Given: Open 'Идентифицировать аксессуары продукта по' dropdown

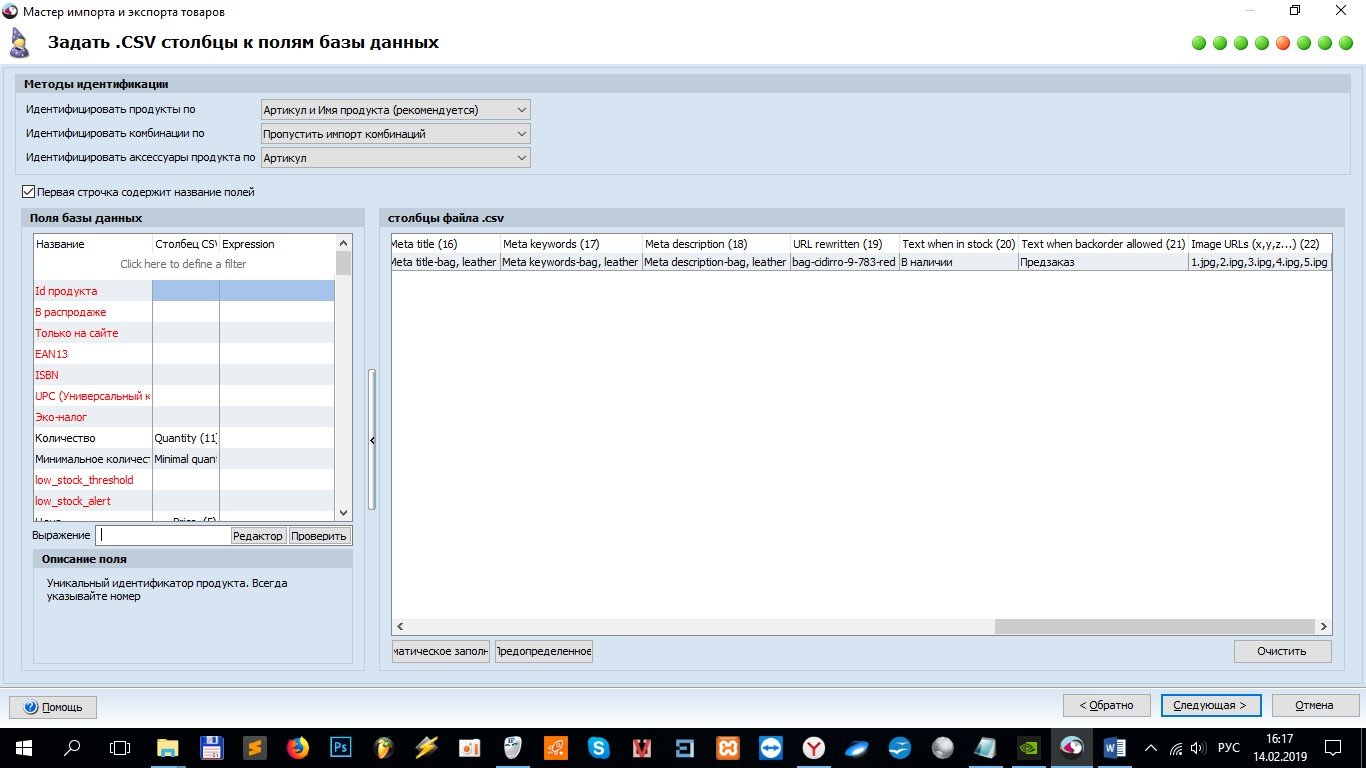Looking at the screenshot, I should (395, 158).
